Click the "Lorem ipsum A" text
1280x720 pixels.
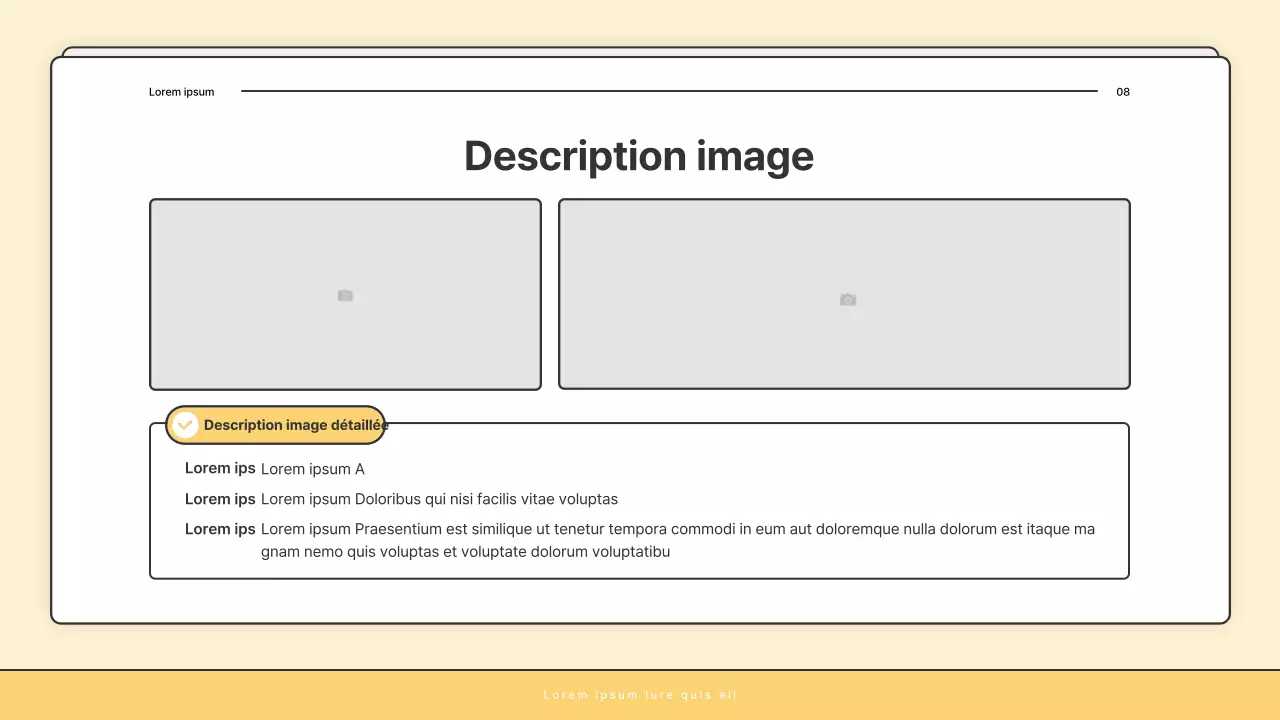(x=313, y=469)
